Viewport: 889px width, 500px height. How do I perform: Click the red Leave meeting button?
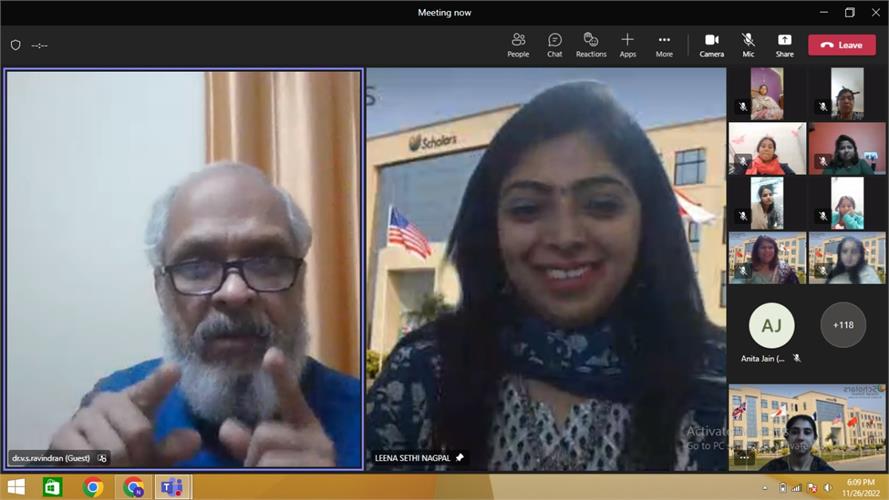841,45
